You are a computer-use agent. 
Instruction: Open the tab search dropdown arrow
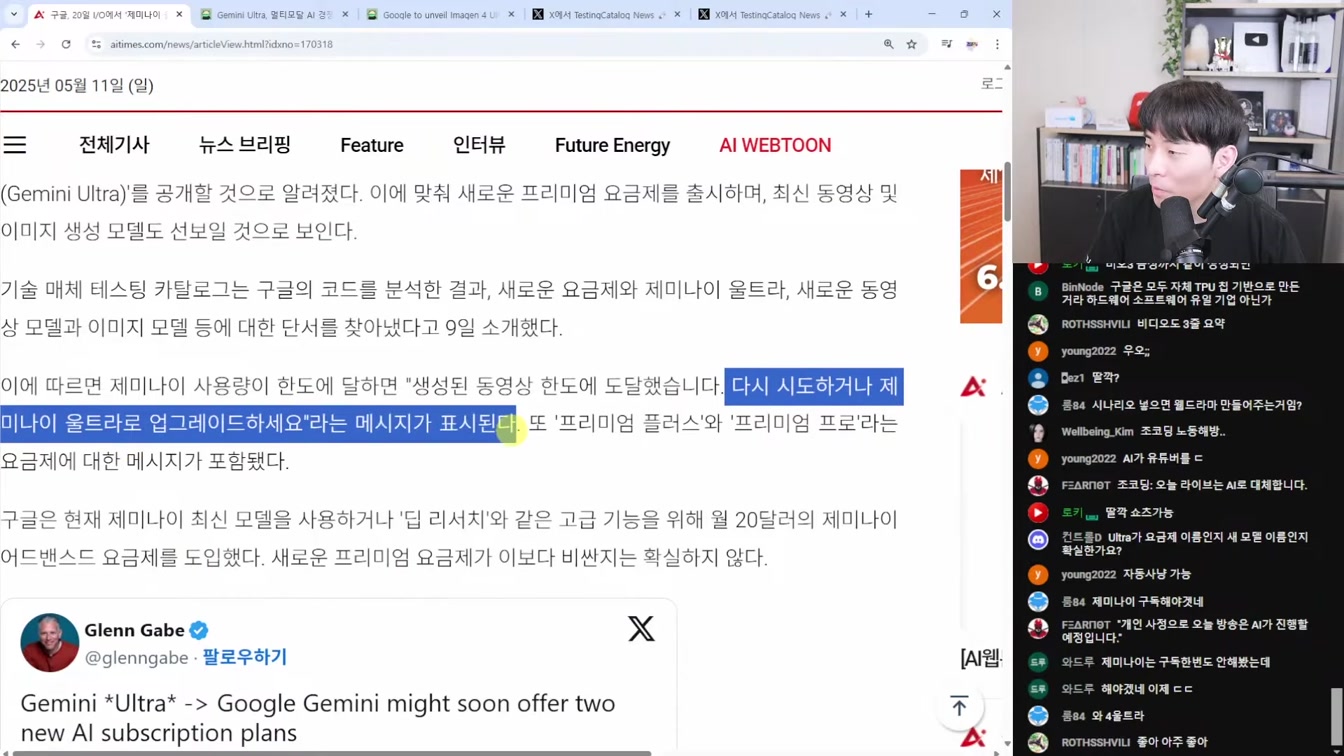click(13, 15)
